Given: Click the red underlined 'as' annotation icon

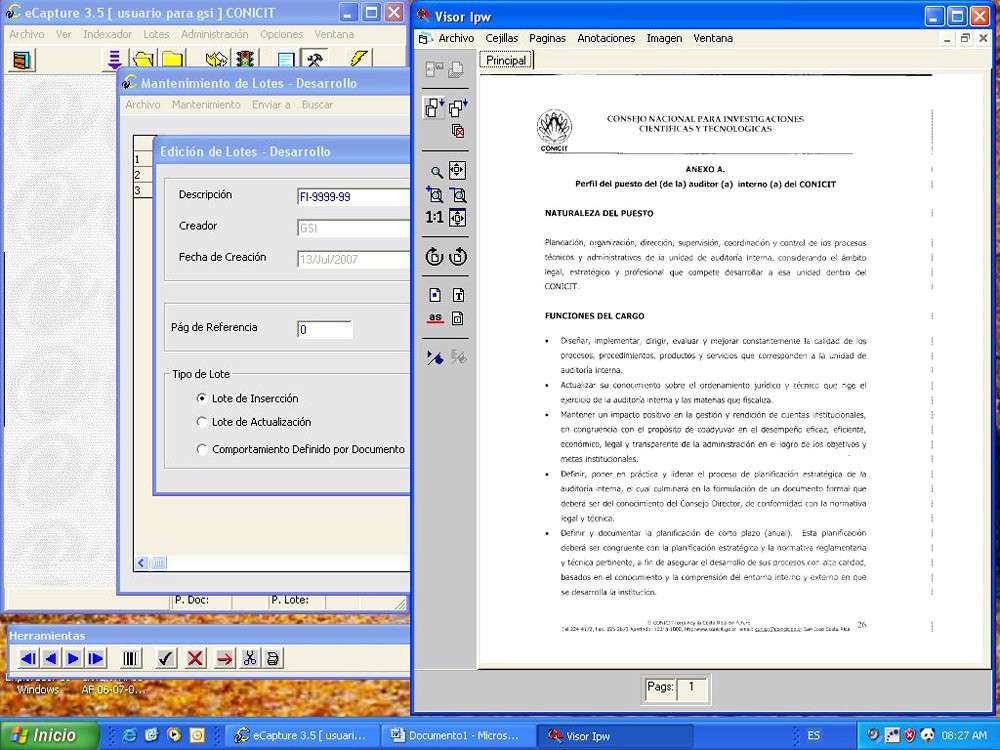Looking at the screenshot, I should click(x=435, y=319).
